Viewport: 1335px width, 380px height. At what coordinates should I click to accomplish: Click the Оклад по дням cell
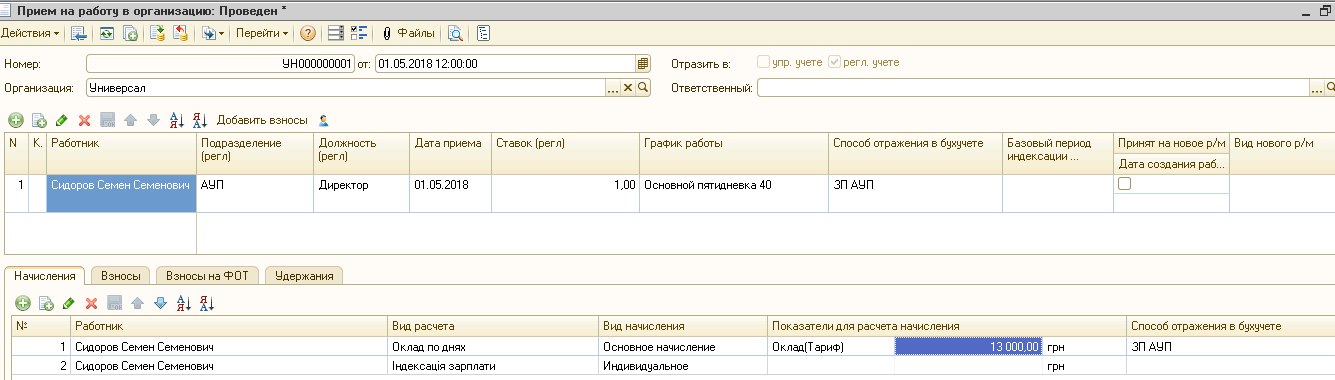point(494,347)
